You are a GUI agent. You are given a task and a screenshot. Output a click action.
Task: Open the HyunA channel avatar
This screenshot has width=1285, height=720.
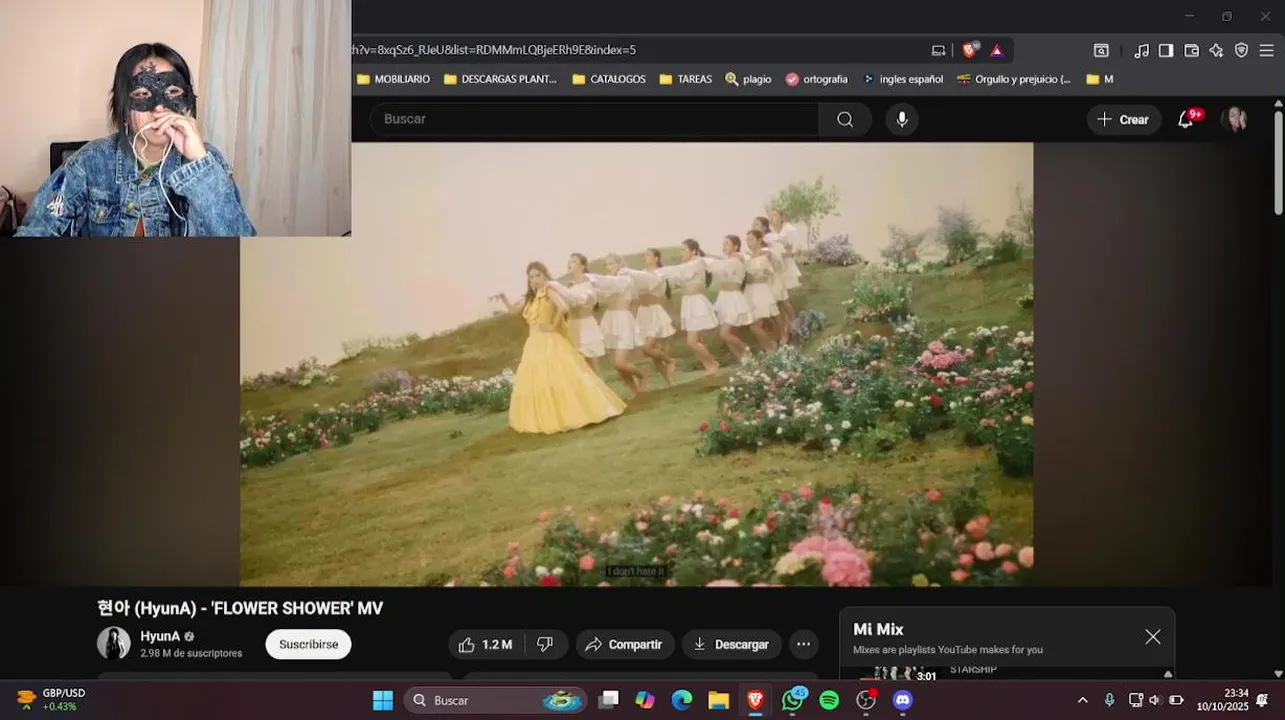click(x=113, y=643)
